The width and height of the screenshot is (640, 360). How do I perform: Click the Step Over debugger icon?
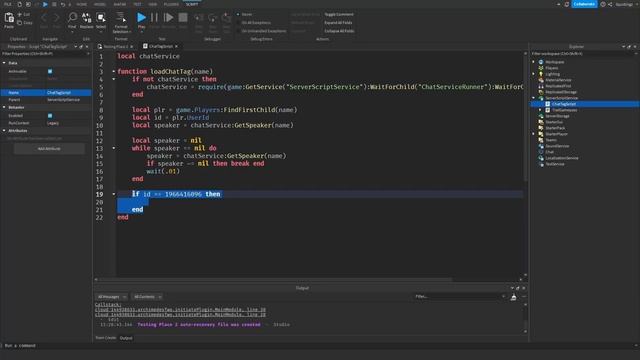click(x=213, y=18)
